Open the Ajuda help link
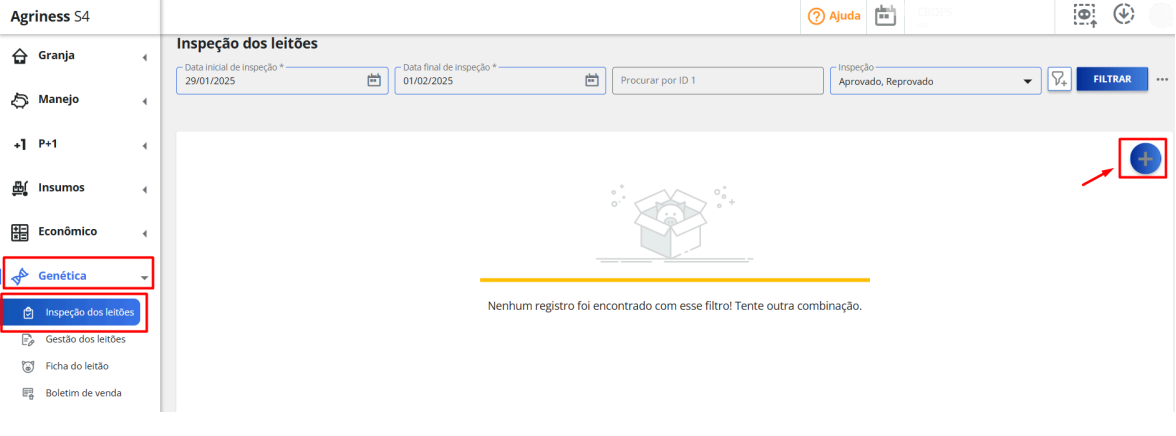1176x436 pixels. click(x=834, y=16)
